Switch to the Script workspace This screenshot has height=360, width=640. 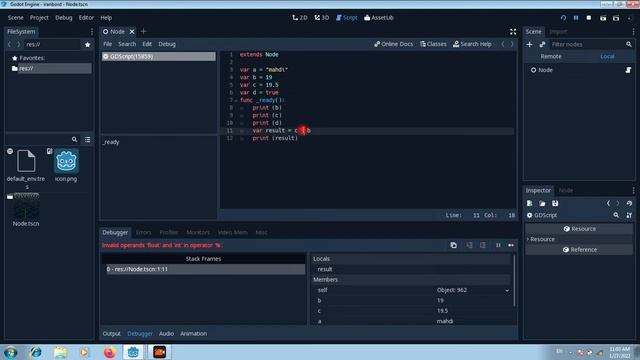(347, 18)
